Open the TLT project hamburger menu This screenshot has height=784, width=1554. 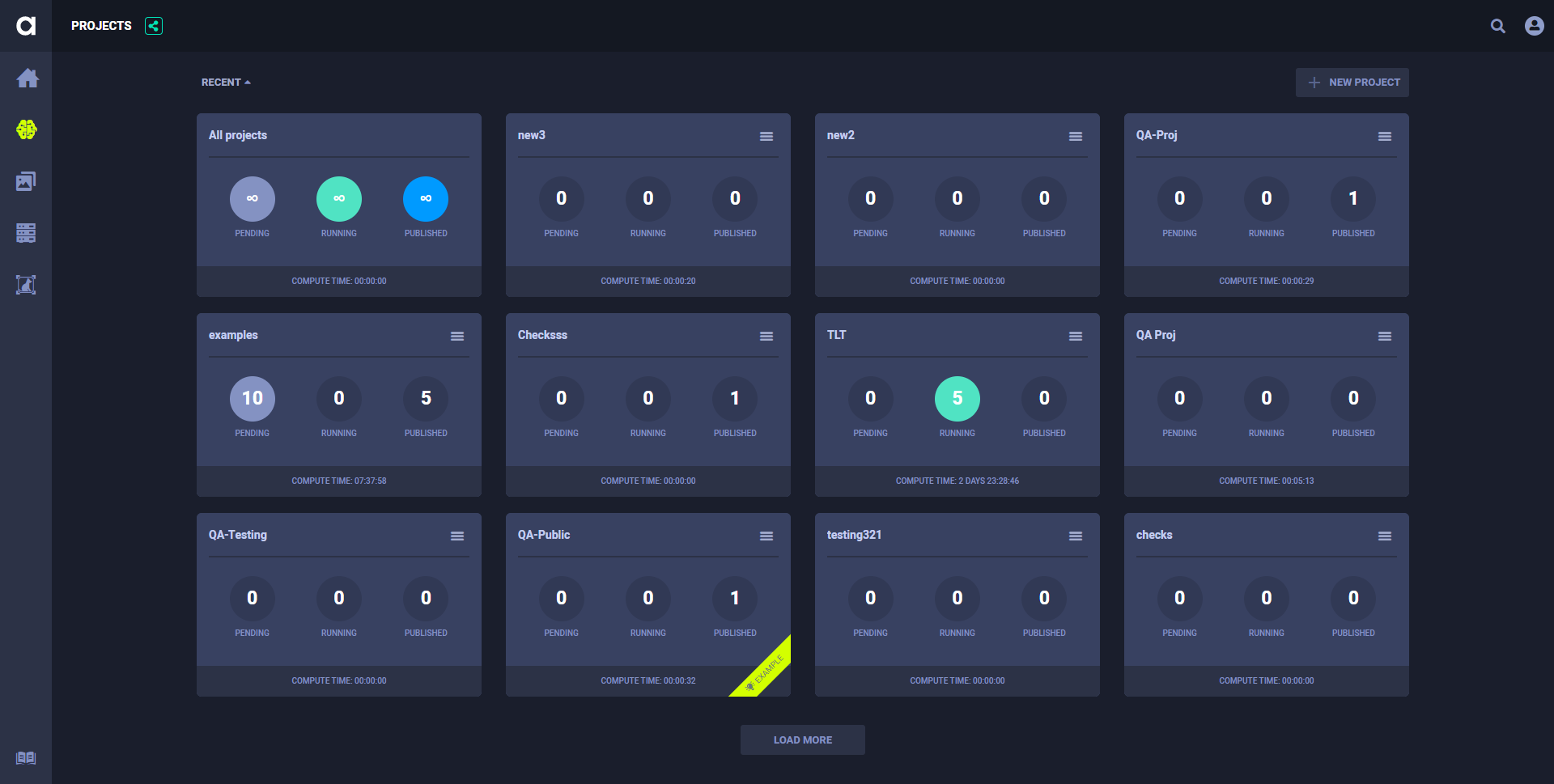tap(1075, 336)
